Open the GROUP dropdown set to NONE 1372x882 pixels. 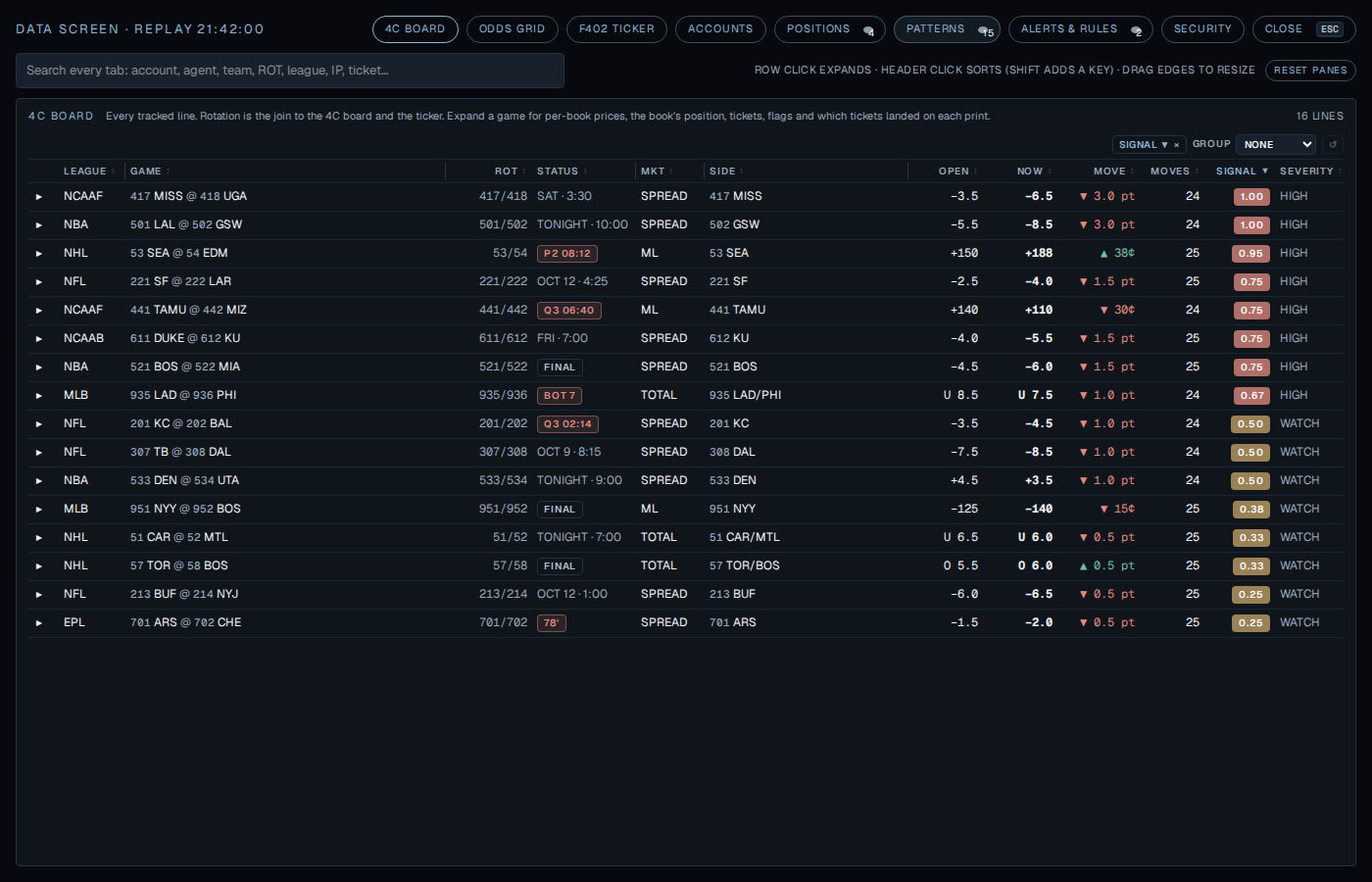point(1276,145)
